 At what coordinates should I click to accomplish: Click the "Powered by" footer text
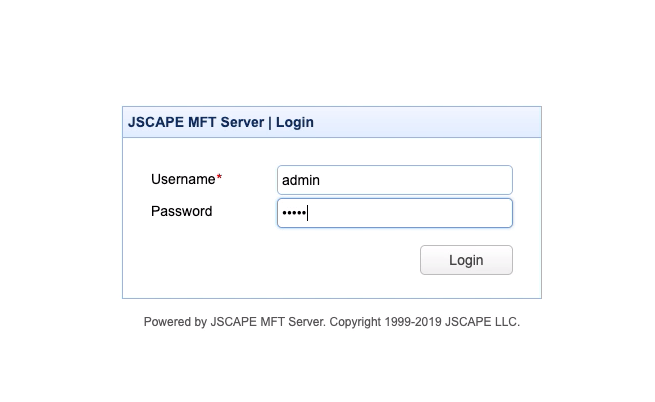point(175,323)
